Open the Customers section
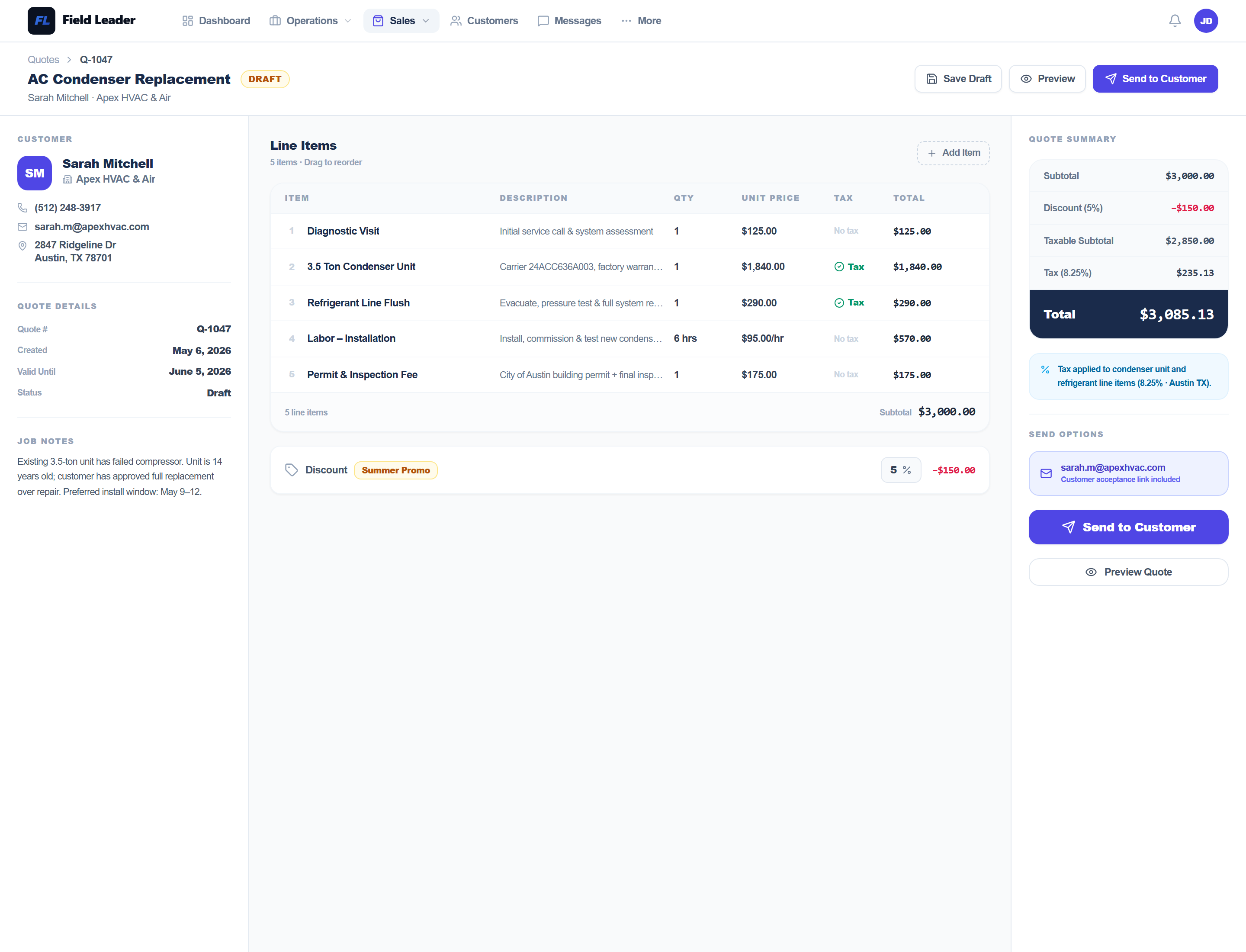Image resolution: width=1246 pixels, height=952 pixels. [484, 21]
